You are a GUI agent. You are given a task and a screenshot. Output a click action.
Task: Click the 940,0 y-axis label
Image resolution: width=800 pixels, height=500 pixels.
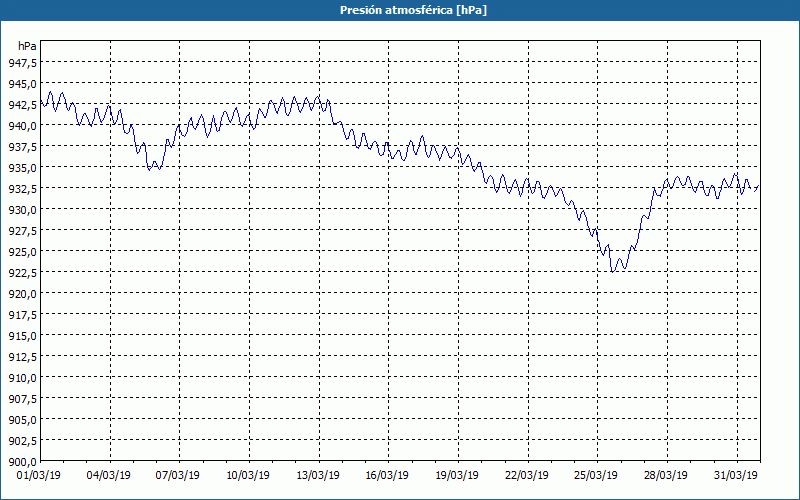tap(22, 126)
